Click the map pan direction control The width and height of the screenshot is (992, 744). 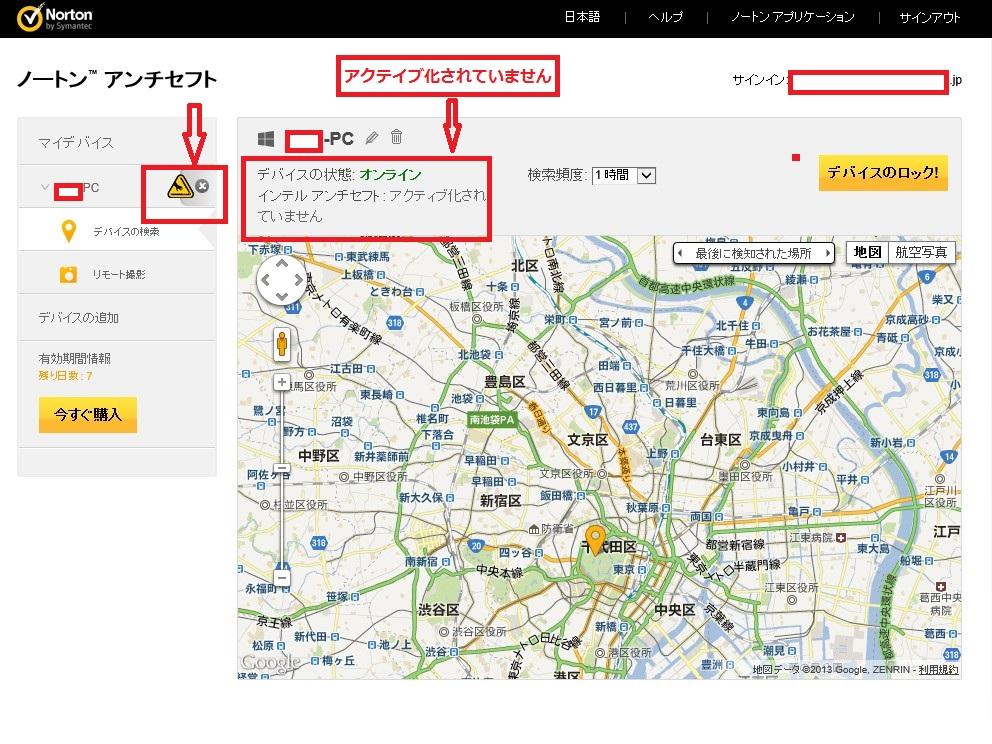(x=282, y=280)
